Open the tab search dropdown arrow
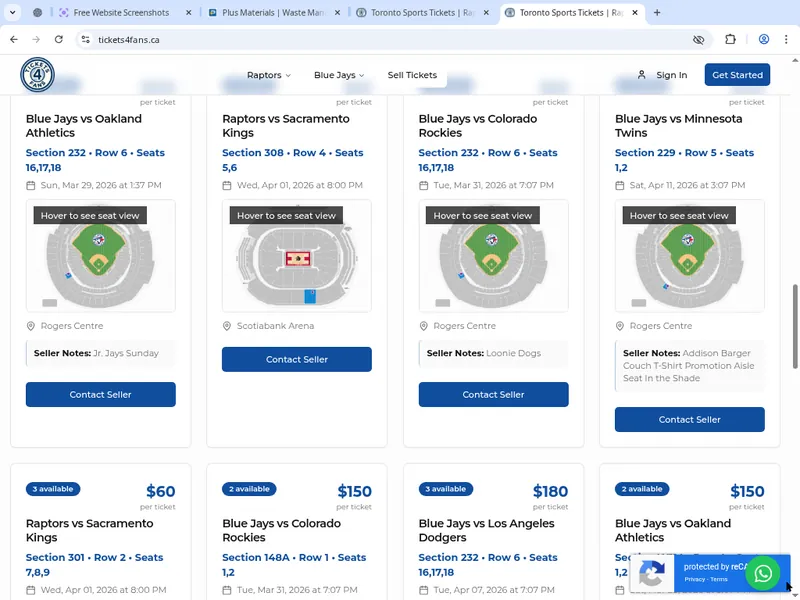The height and width of the screenshot is (600, 800). point(13,13)
